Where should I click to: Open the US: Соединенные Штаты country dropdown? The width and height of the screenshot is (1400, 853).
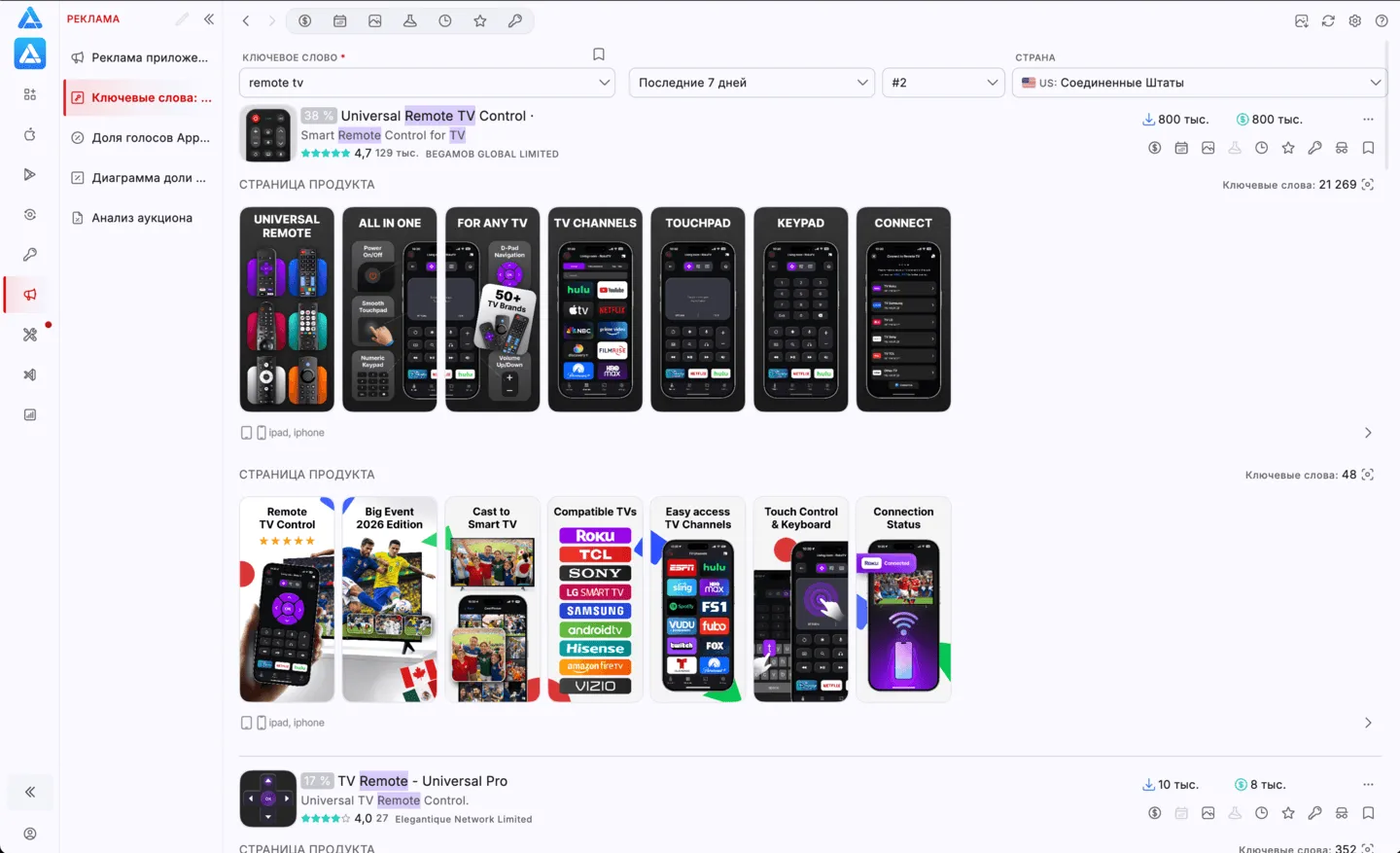[x=1199, y=83]
